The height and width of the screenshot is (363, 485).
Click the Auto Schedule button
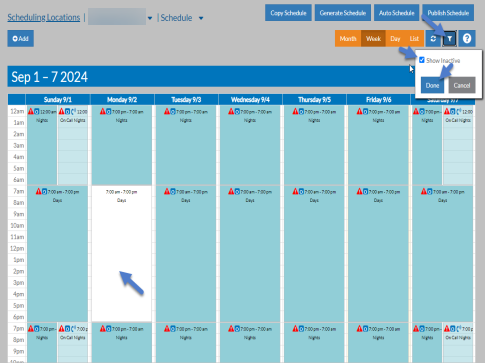[397, 13]
